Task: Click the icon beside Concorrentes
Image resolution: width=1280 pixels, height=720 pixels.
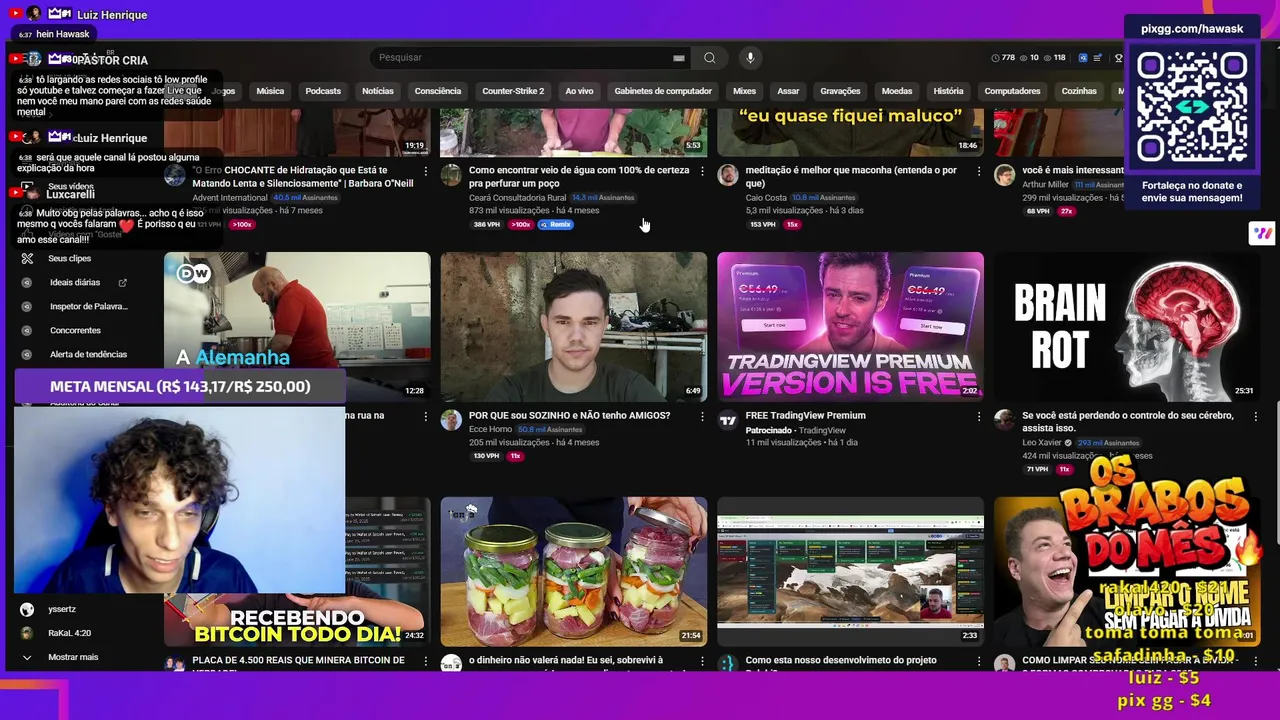Action: [x=27, y=331]
